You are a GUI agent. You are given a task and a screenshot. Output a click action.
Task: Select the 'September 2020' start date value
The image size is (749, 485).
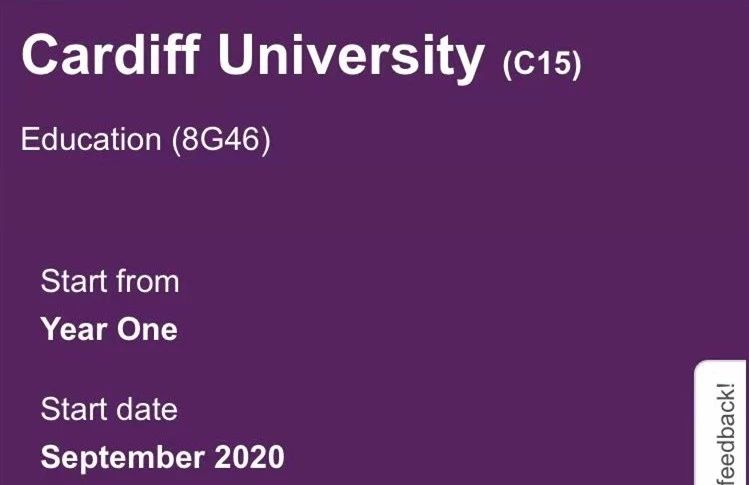point(162,458)
